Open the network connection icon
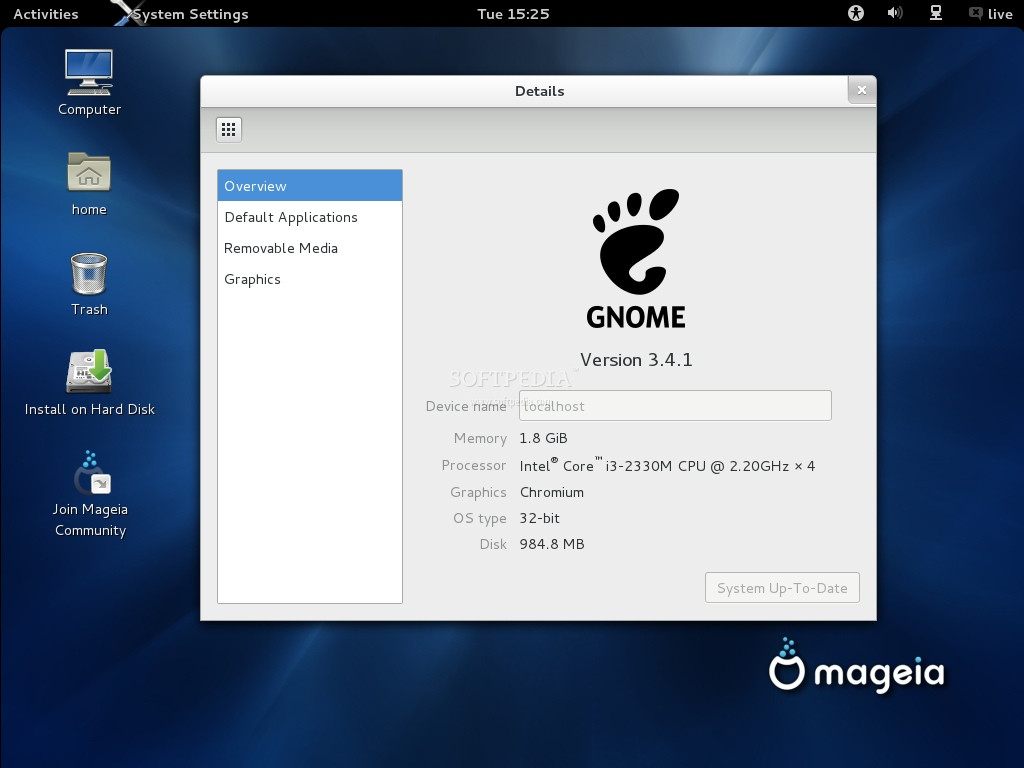This screenshot has height=768, width=1024. 936,13
